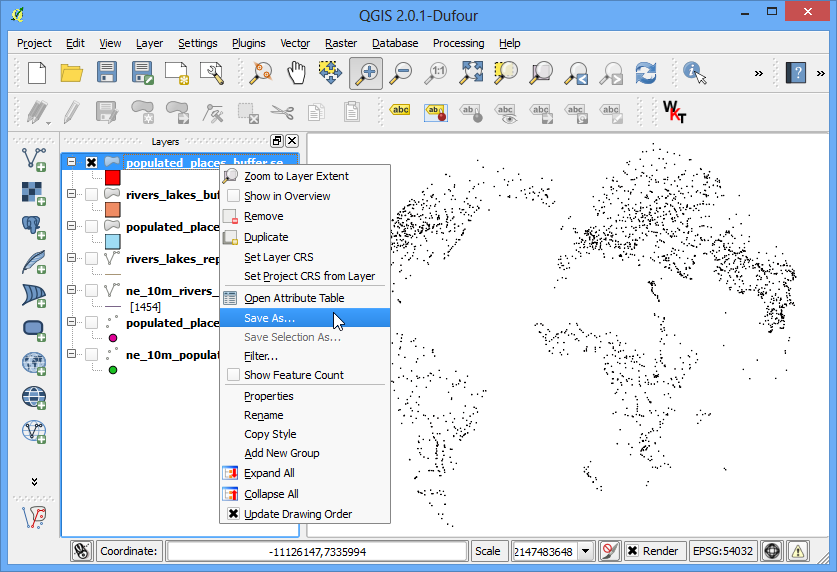Save project with the floppy disk icon
This screenshot has height=572, width=837.
click(107, 73)
